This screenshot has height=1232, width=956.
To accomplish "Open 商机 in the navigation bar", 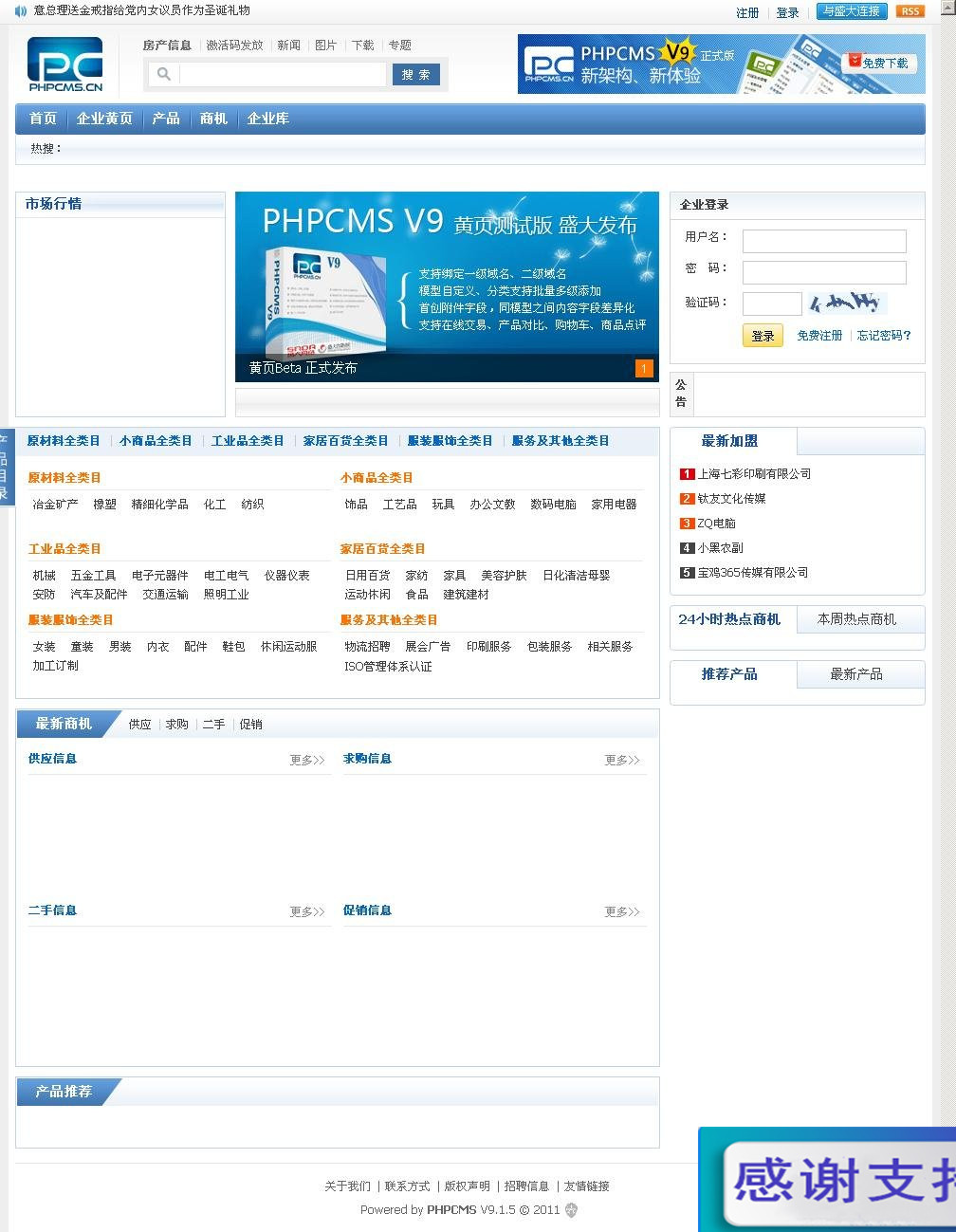I will [213, 119].
